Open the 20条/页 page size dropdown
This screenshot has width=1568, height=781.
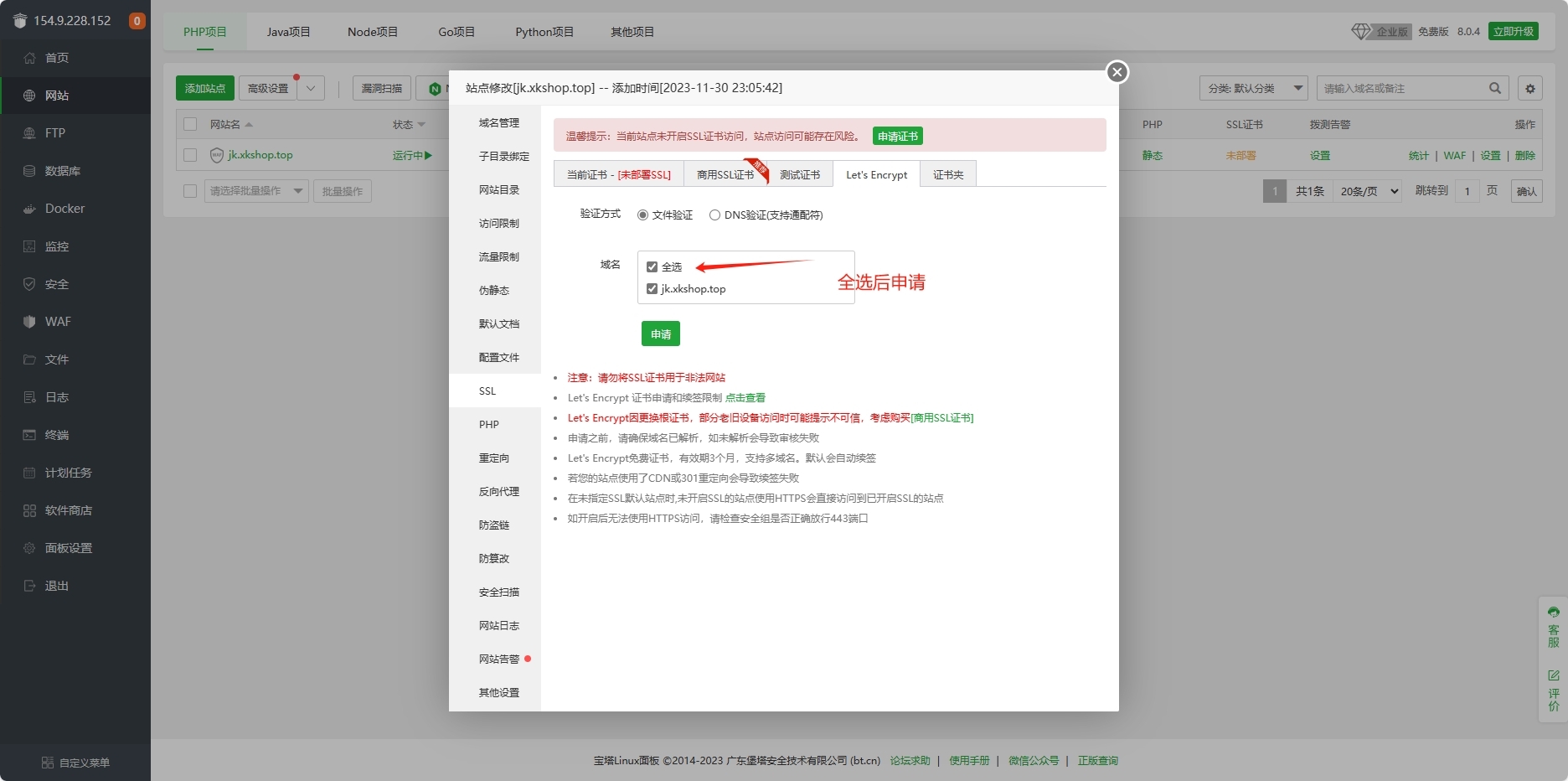pos(1369,191)
